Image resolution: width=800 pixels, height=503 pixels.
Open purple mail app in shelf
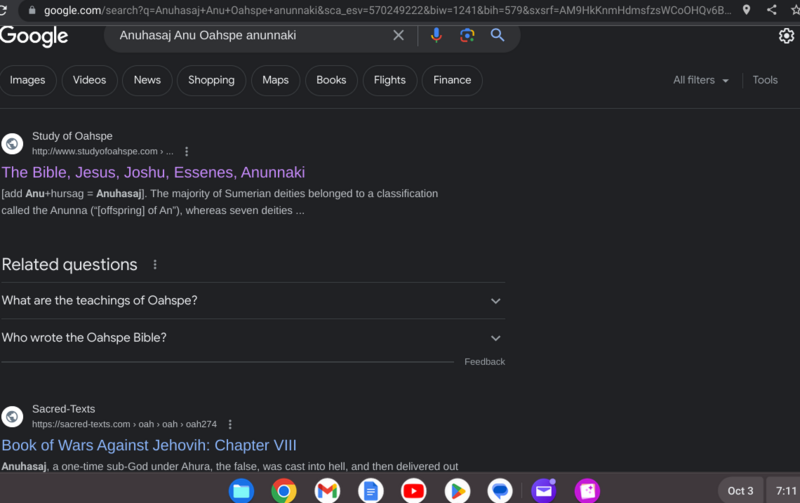click(544, 491)
